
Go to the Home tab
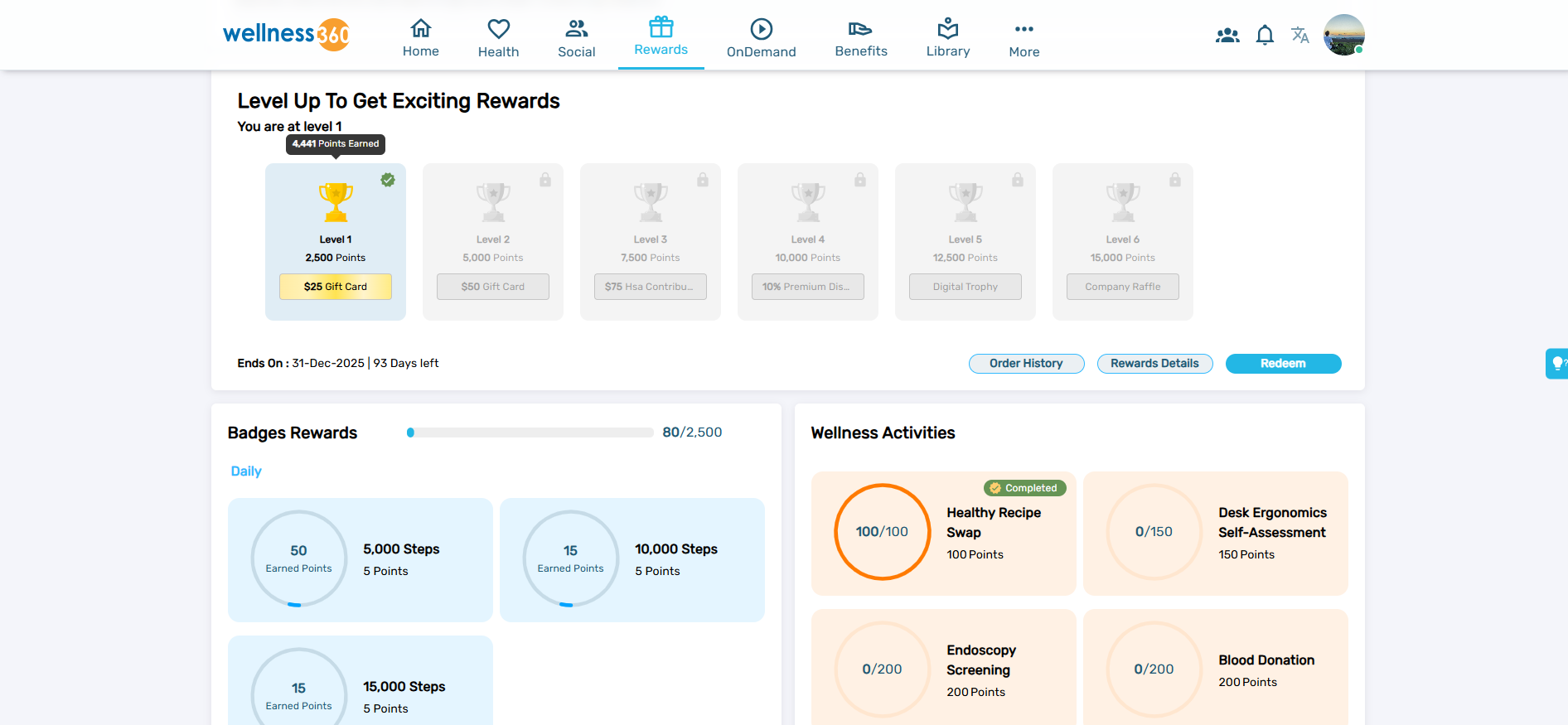(421, 38)
